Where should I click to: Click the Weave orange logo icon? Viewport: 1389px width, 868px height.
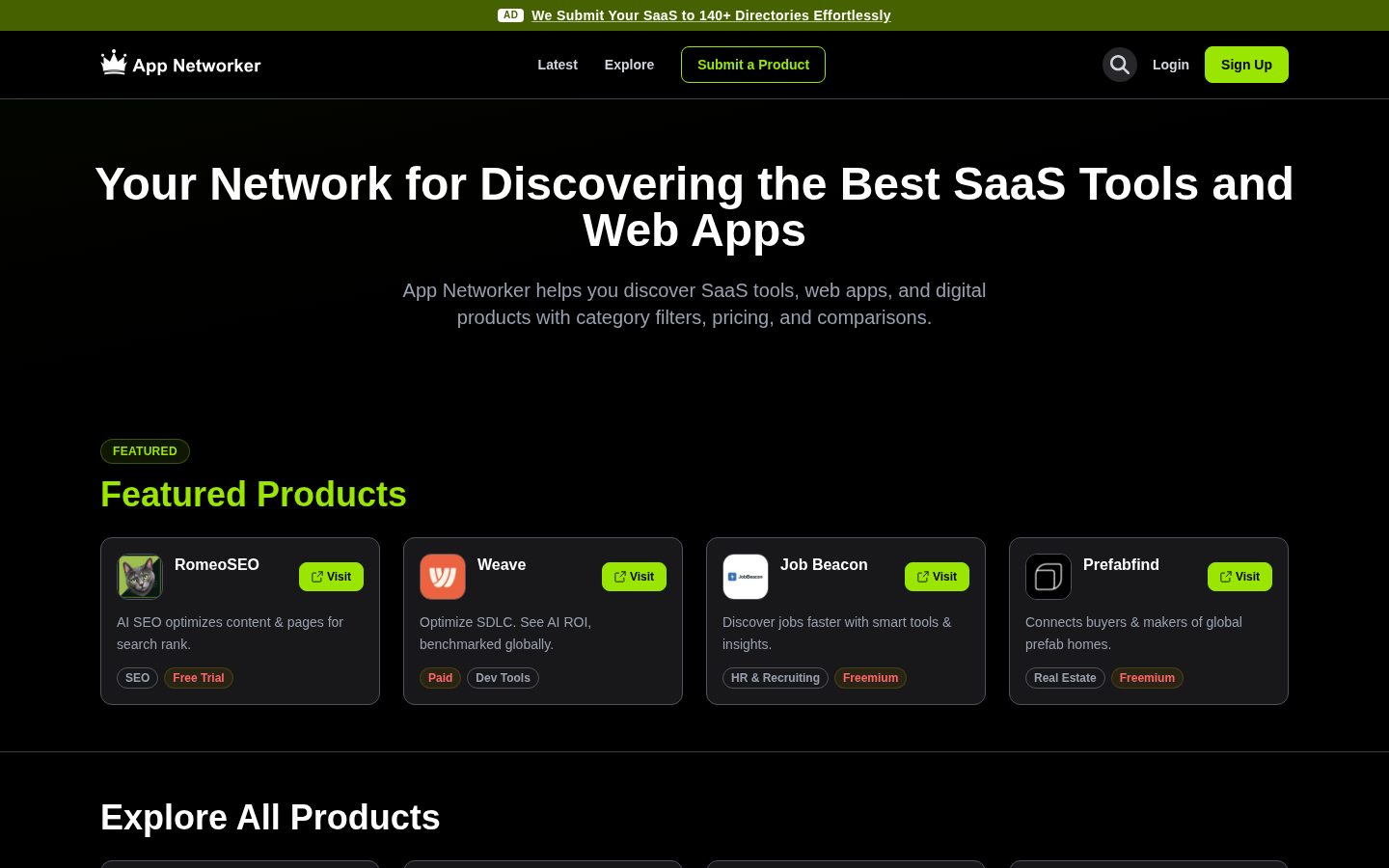click(x=443, y=577)
